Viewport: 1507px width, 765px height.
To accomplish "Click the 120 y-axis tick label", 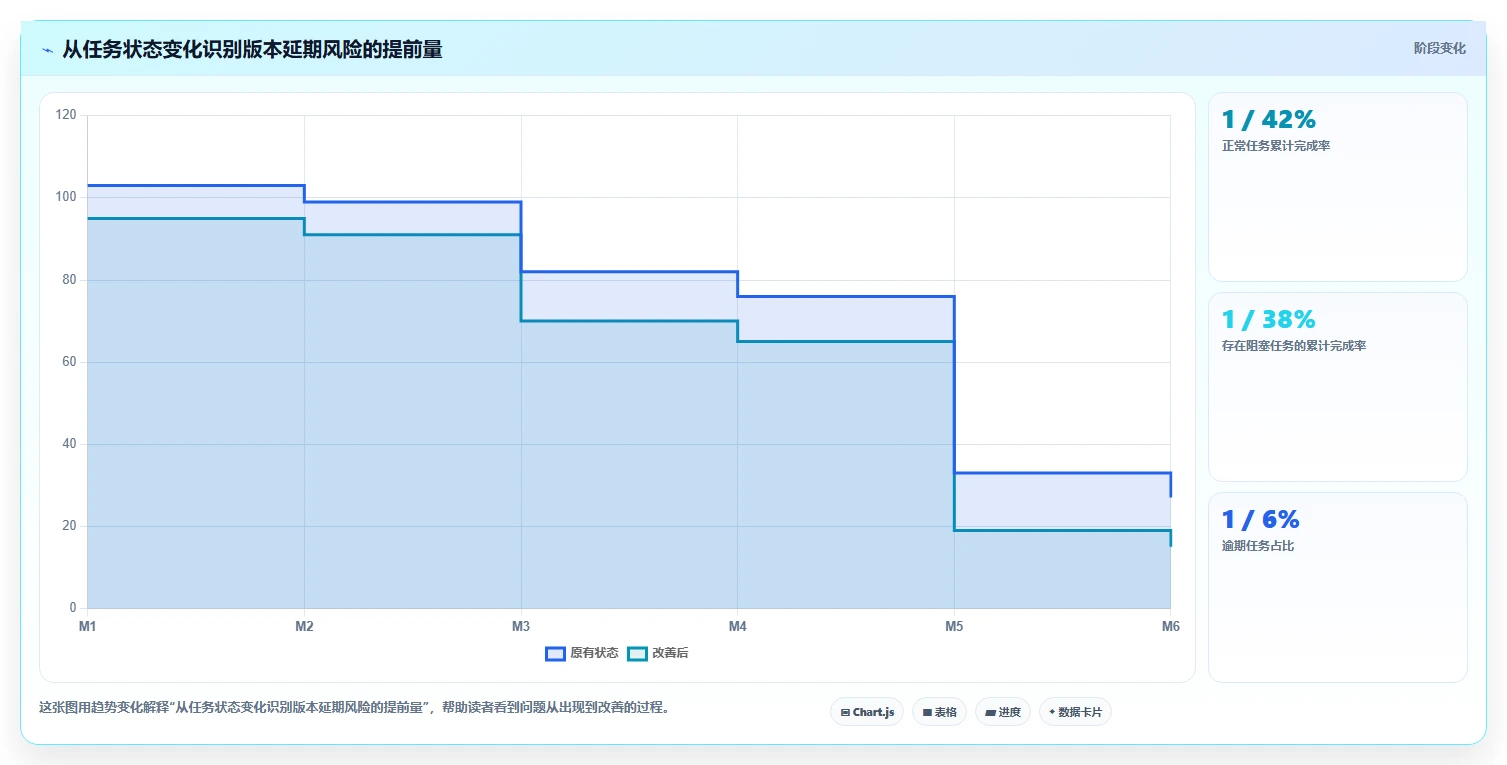I will pyautogui.click(x=66, y=115).
